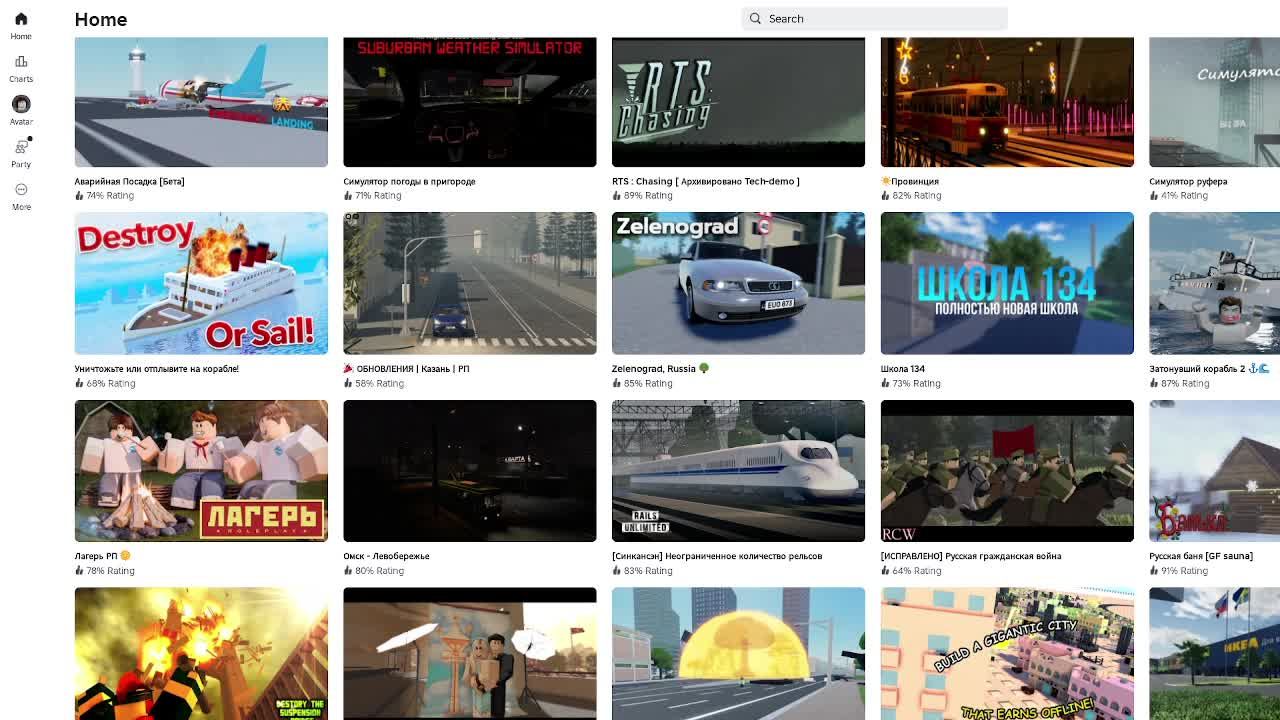Open the Avatar sidebar icon

coord(21,111)
